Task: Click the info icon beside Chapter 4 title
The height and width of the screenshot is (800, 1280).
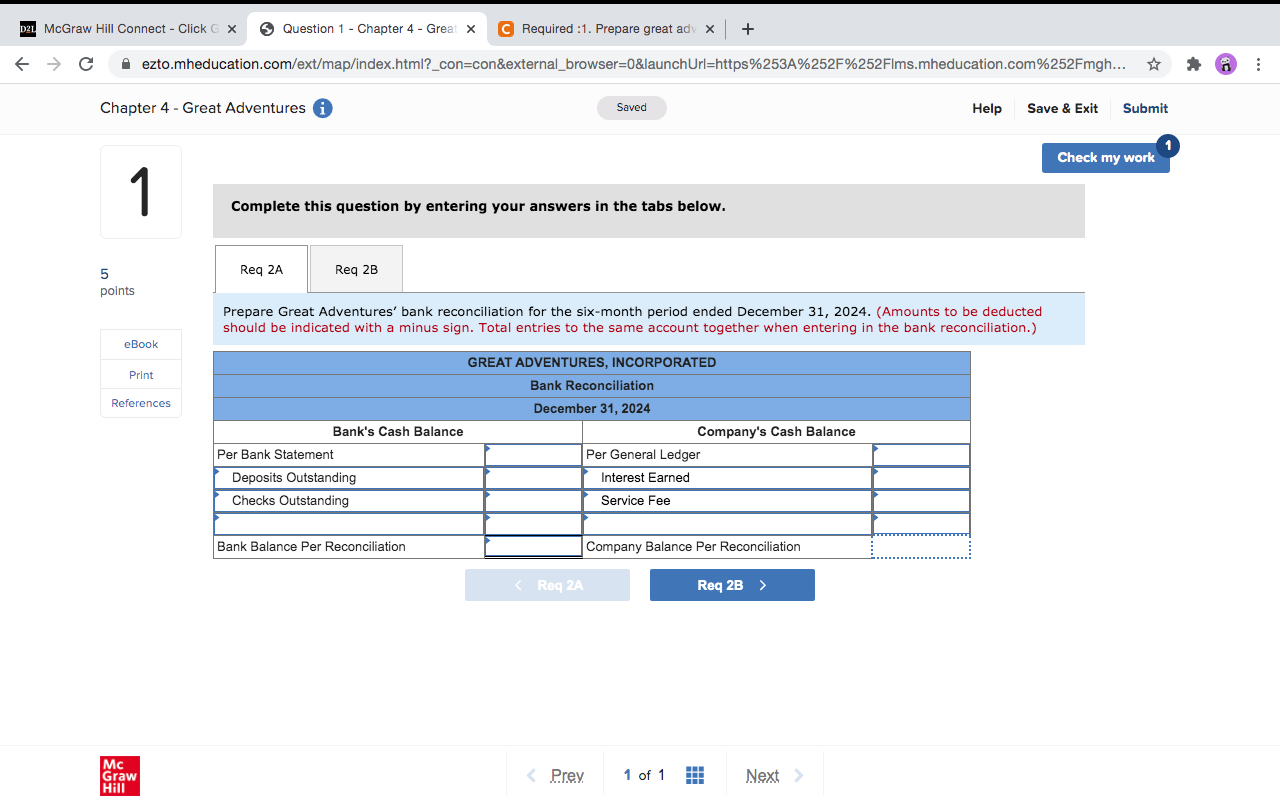Action: pos(323,108)
